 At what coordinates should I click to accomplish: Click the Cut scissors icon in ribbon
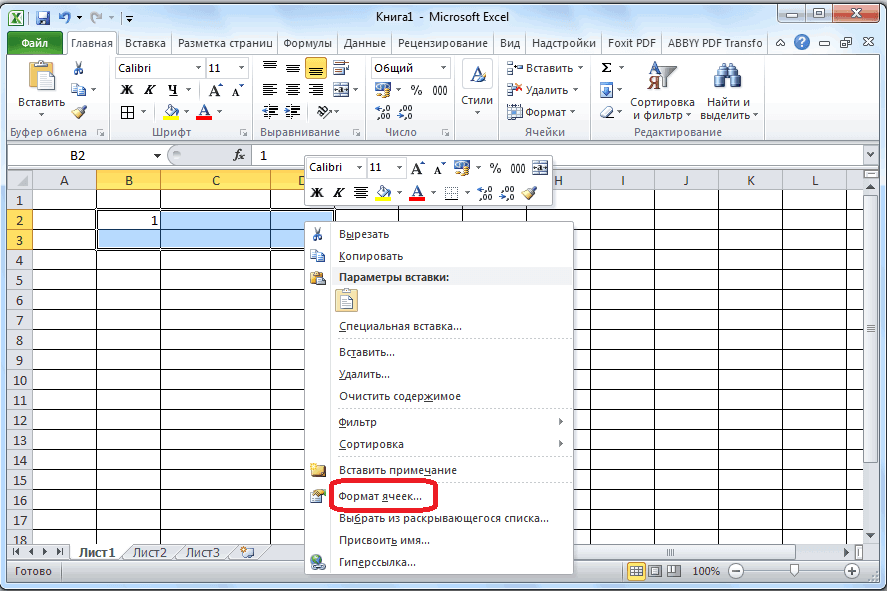click(79, 68)
